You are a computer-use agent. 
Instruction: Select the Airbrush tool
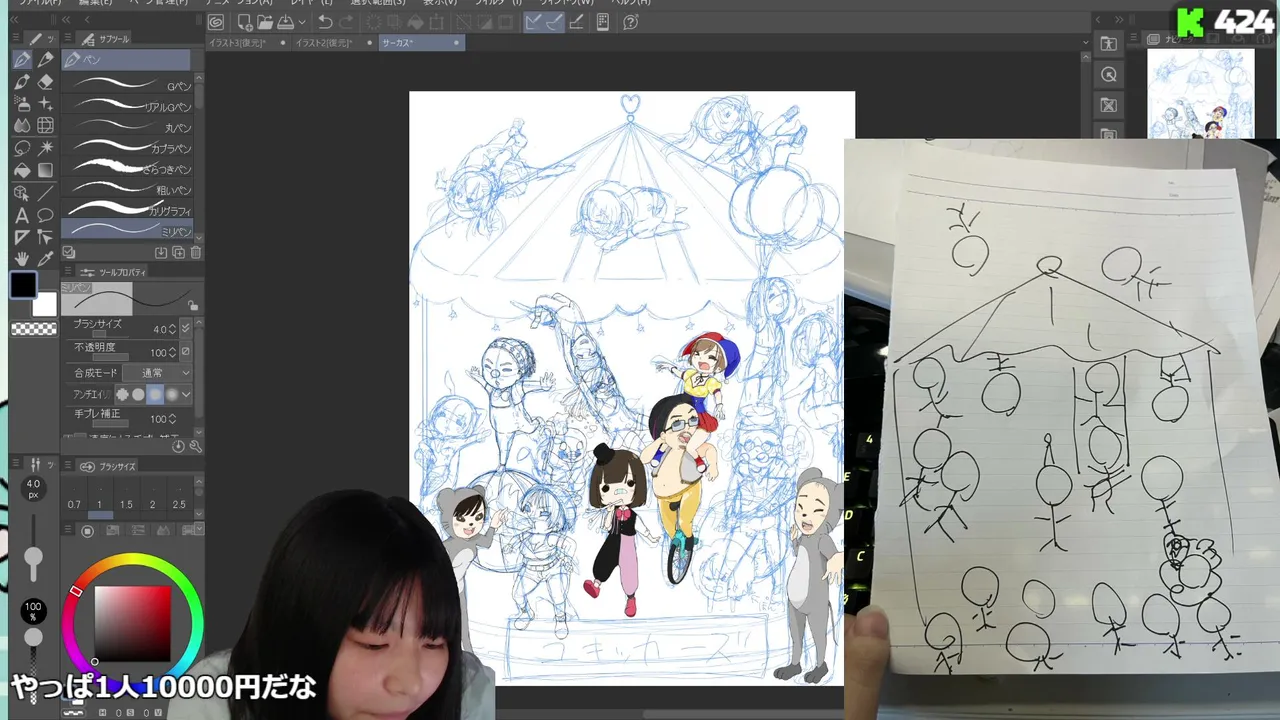pos(22,104)
